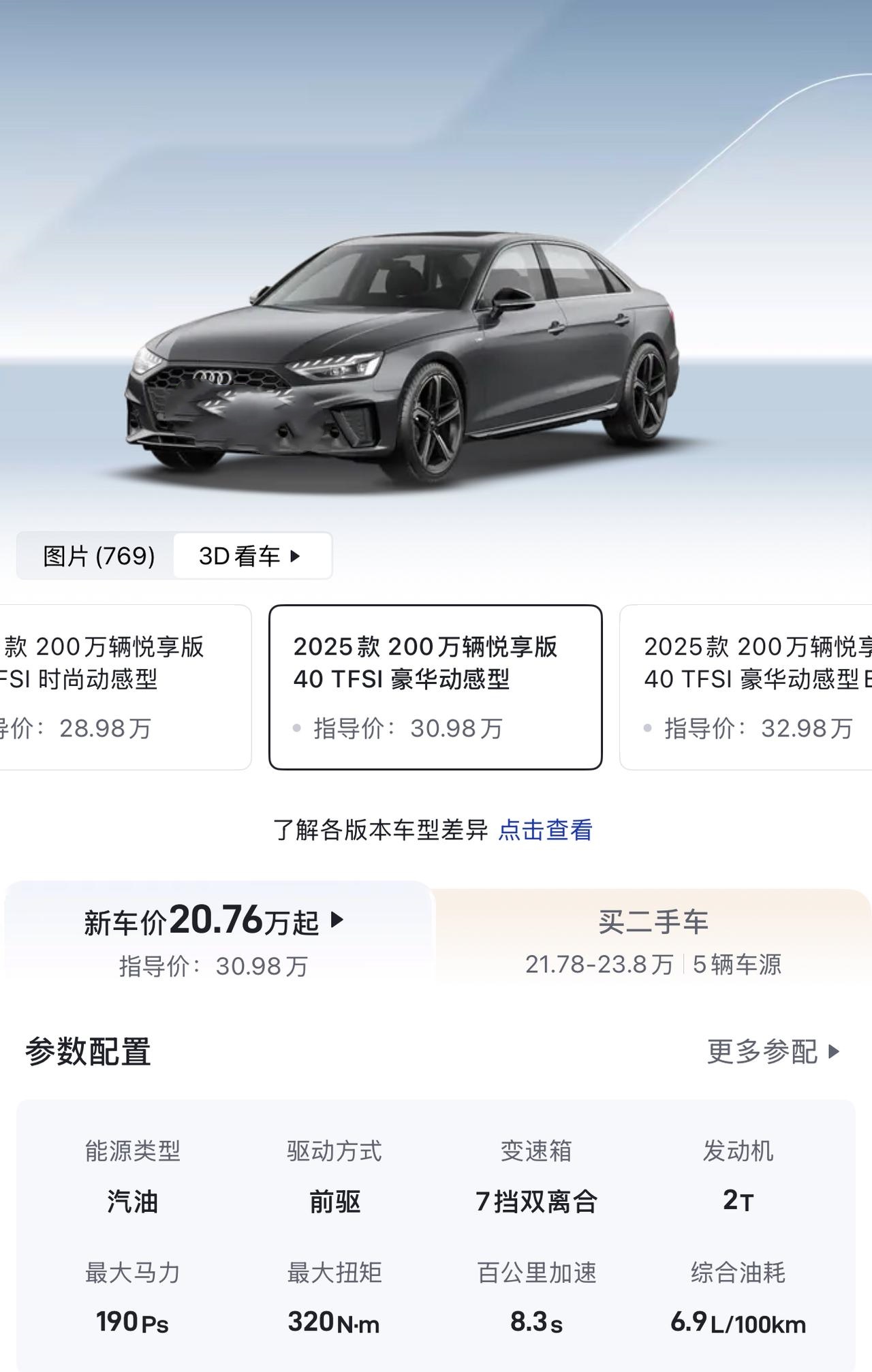Tap the 最大马力 190Ps spec item

pos(133,1298)
